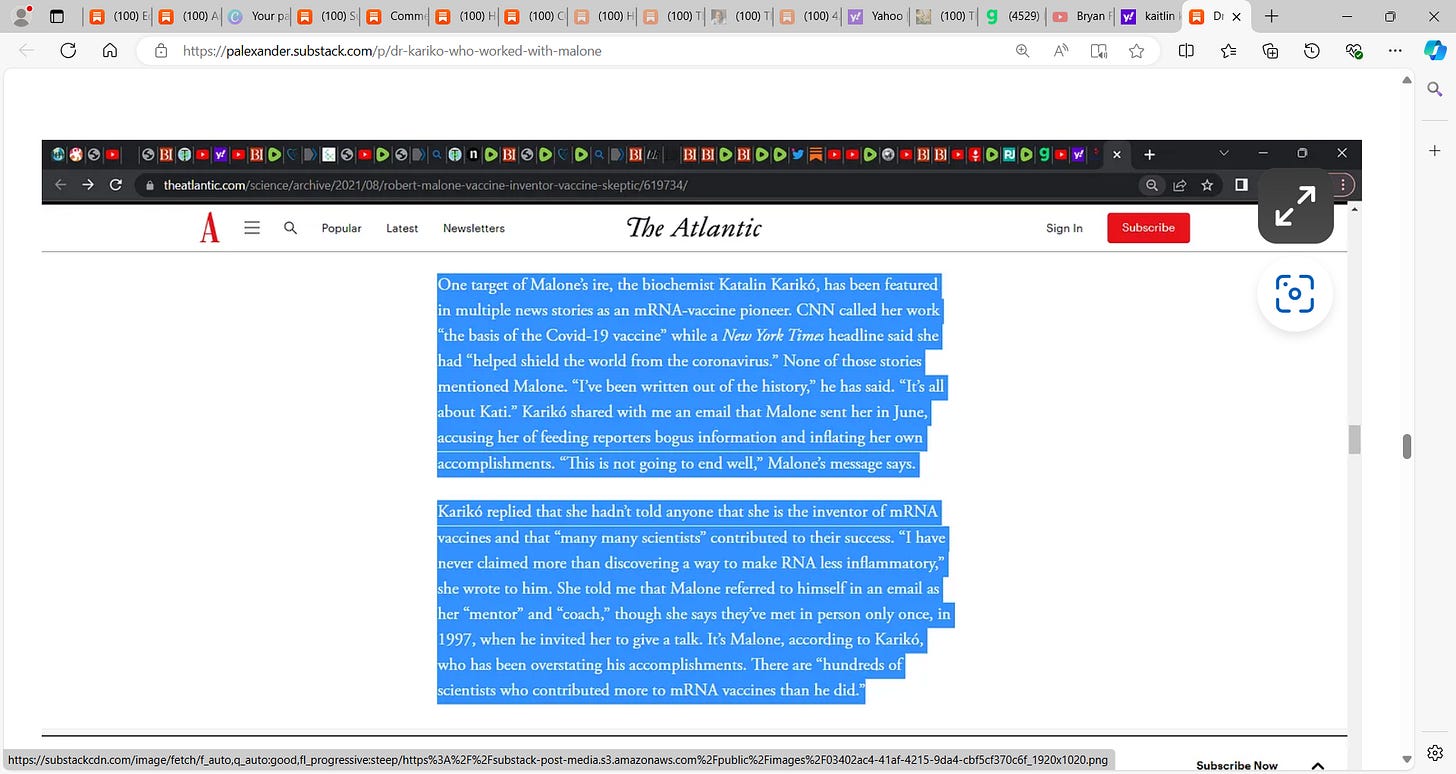Switch to the "(100) 4" tab
Viewport: 1456px width, 774px height.
click(808, 16)
